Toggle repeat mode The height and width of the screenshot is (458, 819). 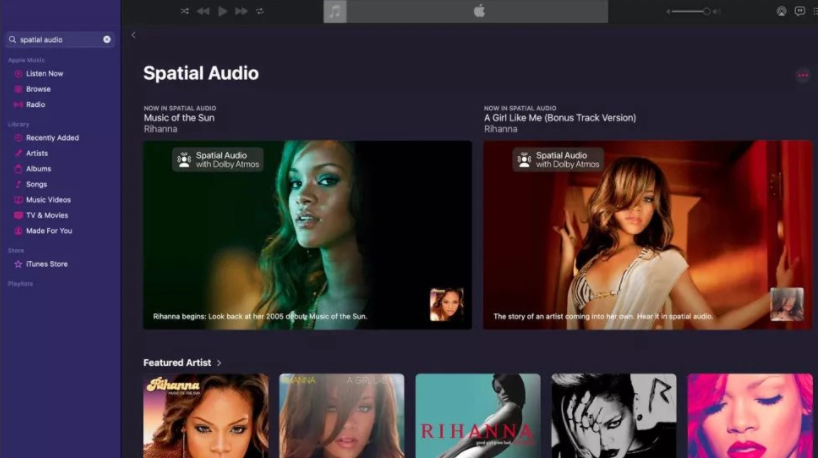pyautogui.click(x=260, y=11)
